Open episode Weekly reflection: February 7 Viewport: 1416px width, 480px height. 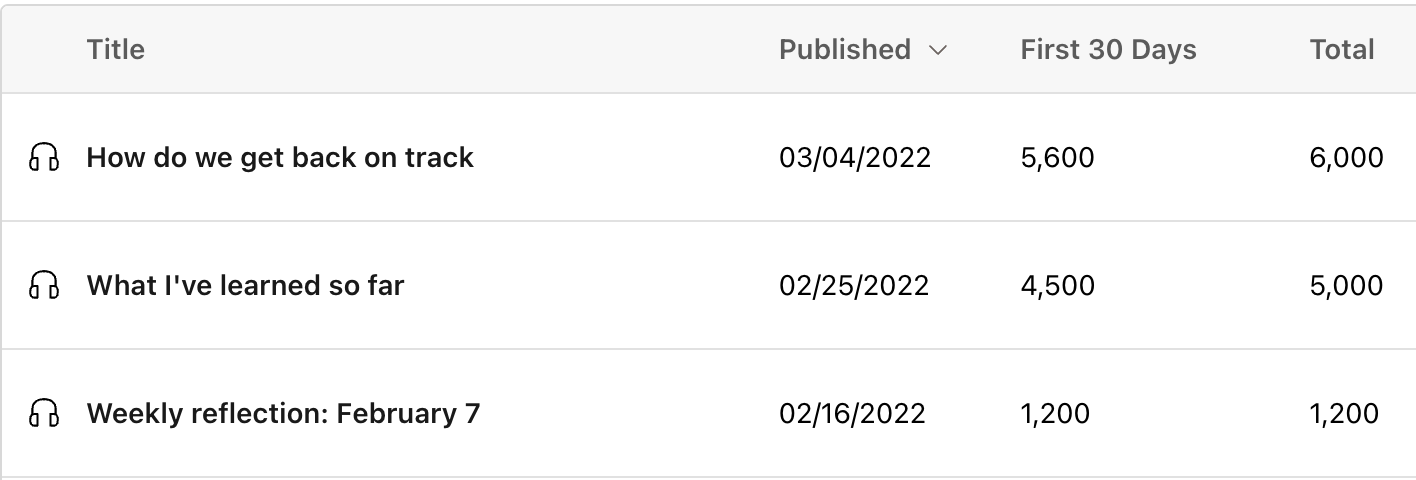(x=283, y=413)
